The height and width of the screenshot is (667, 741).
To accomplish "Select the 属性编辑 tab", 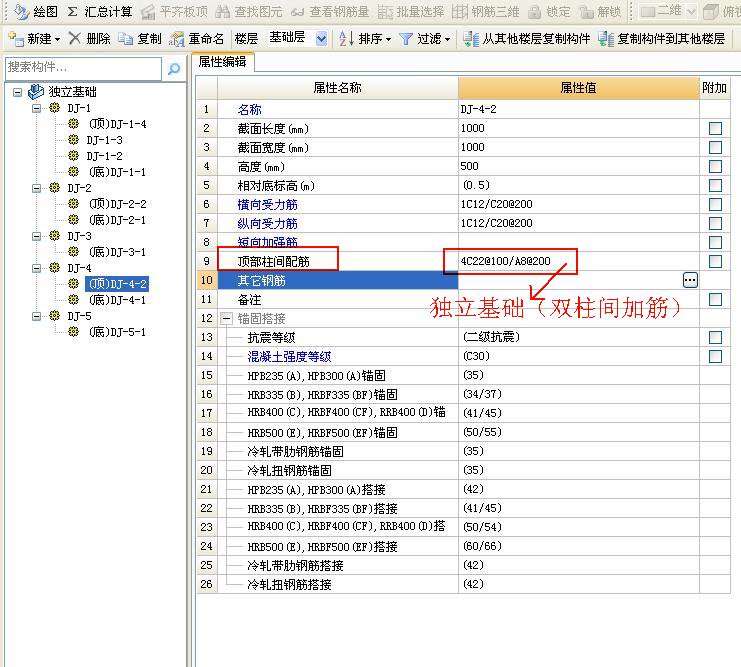I will point(223,61).
